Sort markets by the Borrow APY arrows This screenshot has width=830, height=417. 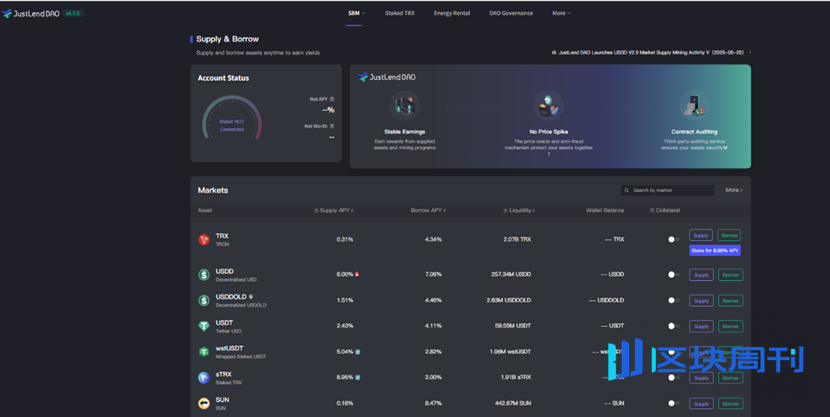point(444,211)
